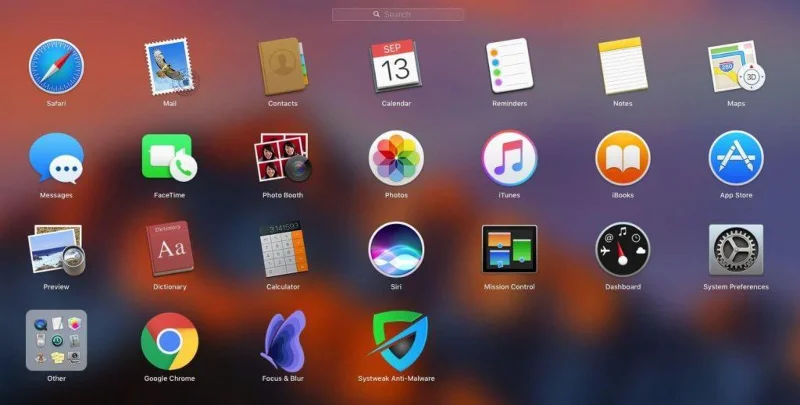Launch the Mail app
Image resolution: width=800 pixels, height=405 pixels.
(170, 66)
